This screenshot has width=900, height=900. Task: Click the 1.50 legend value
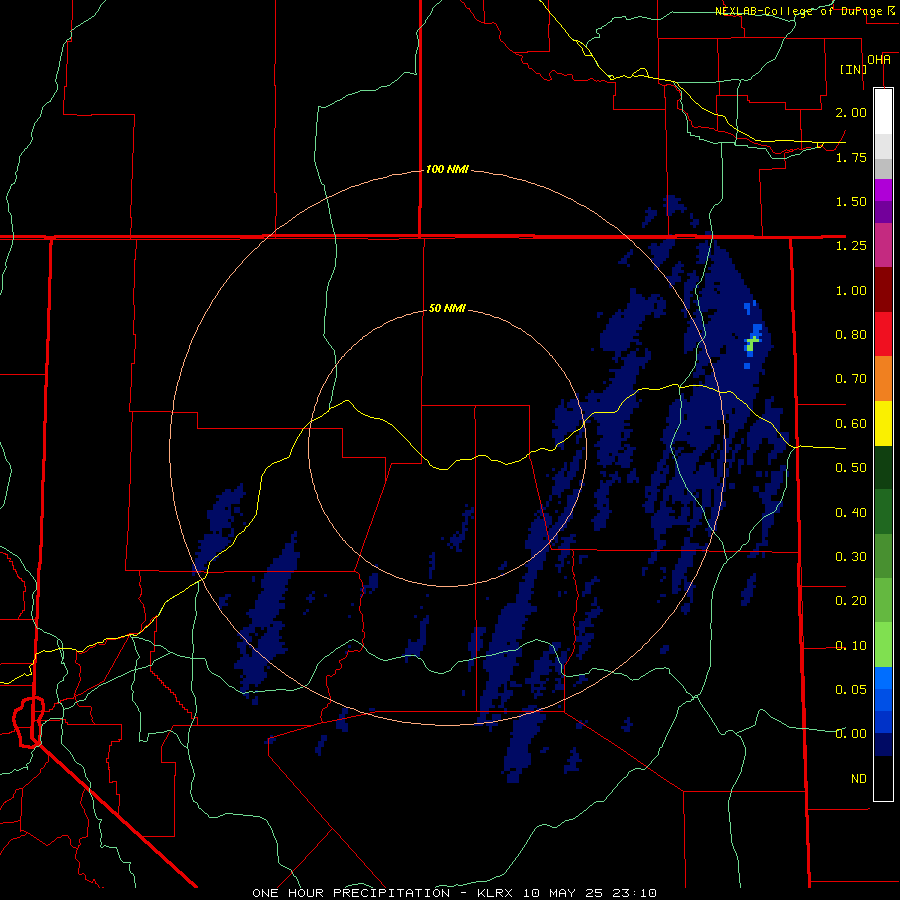click(851, 201)
